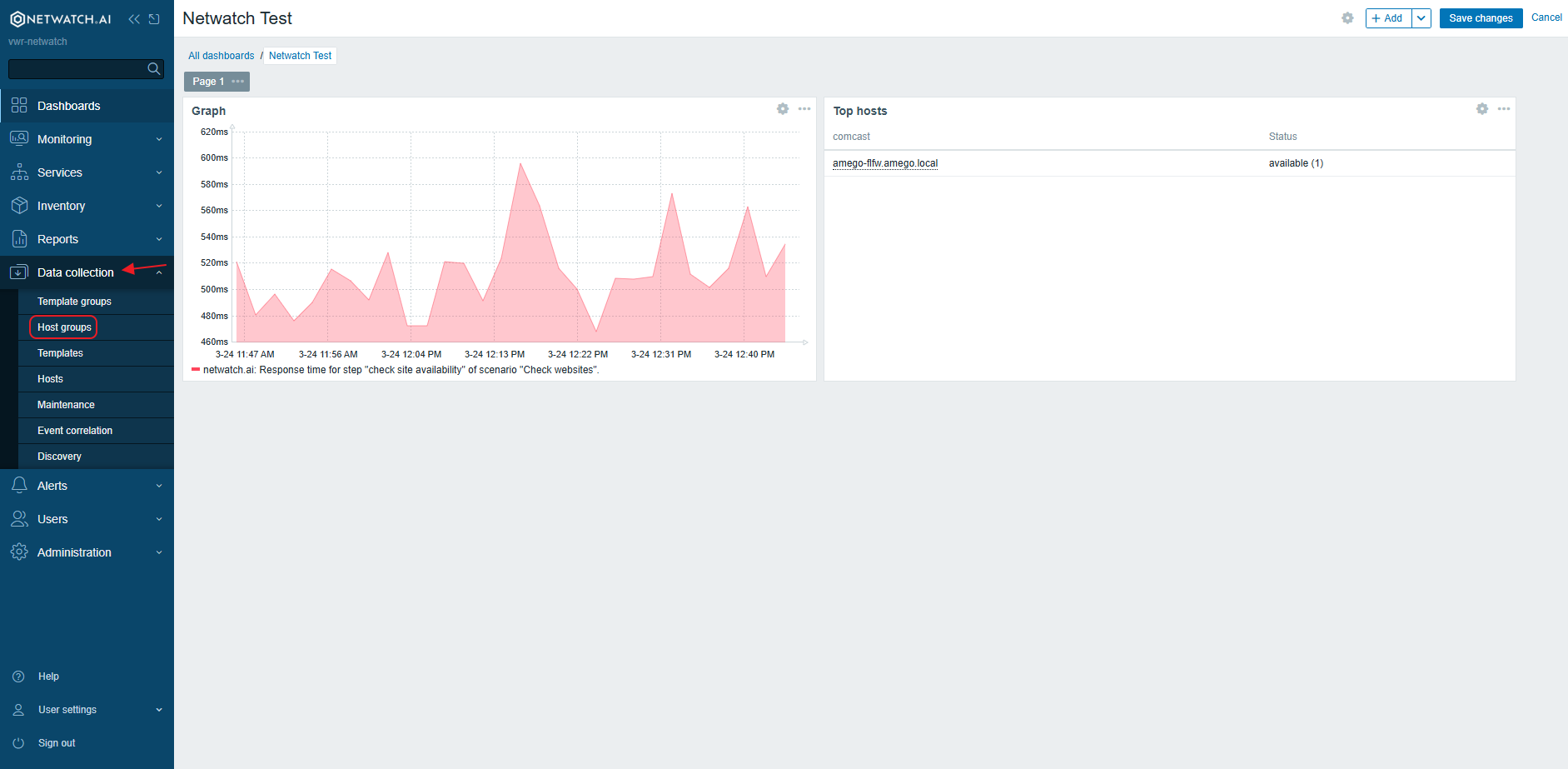Expand the Administration menu section

(x=87, y=552)
